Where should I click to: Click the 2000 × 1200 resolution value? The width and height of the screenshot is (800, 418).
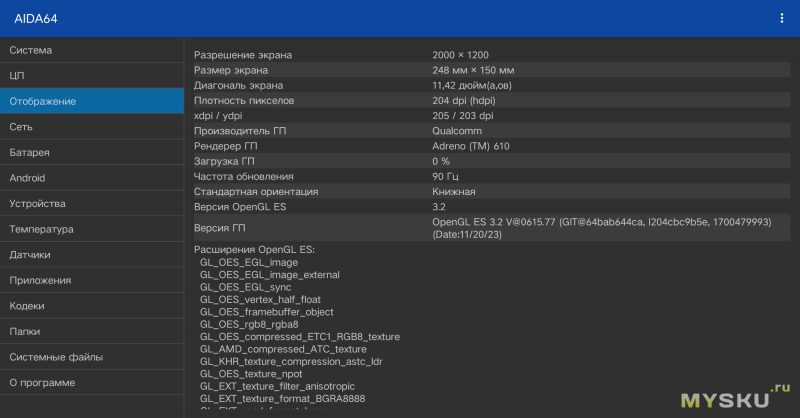[x=460, y=55]
